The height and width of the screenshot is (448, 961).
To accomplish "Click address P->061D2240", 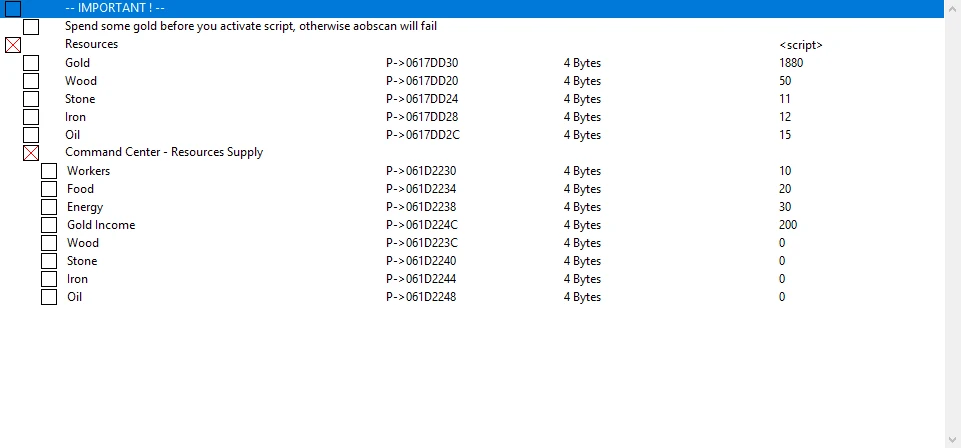I will [x=421, y=260].
